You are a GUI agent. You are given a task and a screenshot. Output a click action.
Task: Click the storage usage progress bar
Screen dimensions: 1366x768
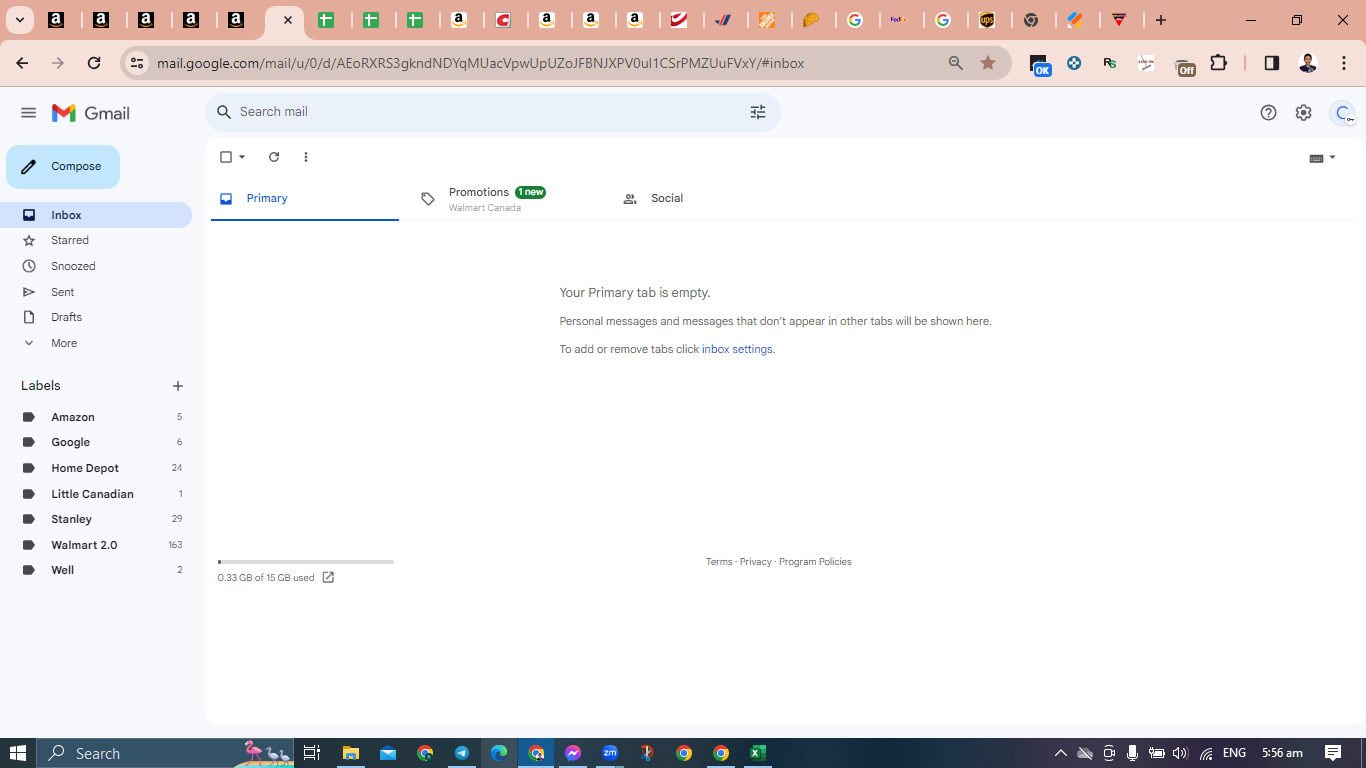point(306,562)
